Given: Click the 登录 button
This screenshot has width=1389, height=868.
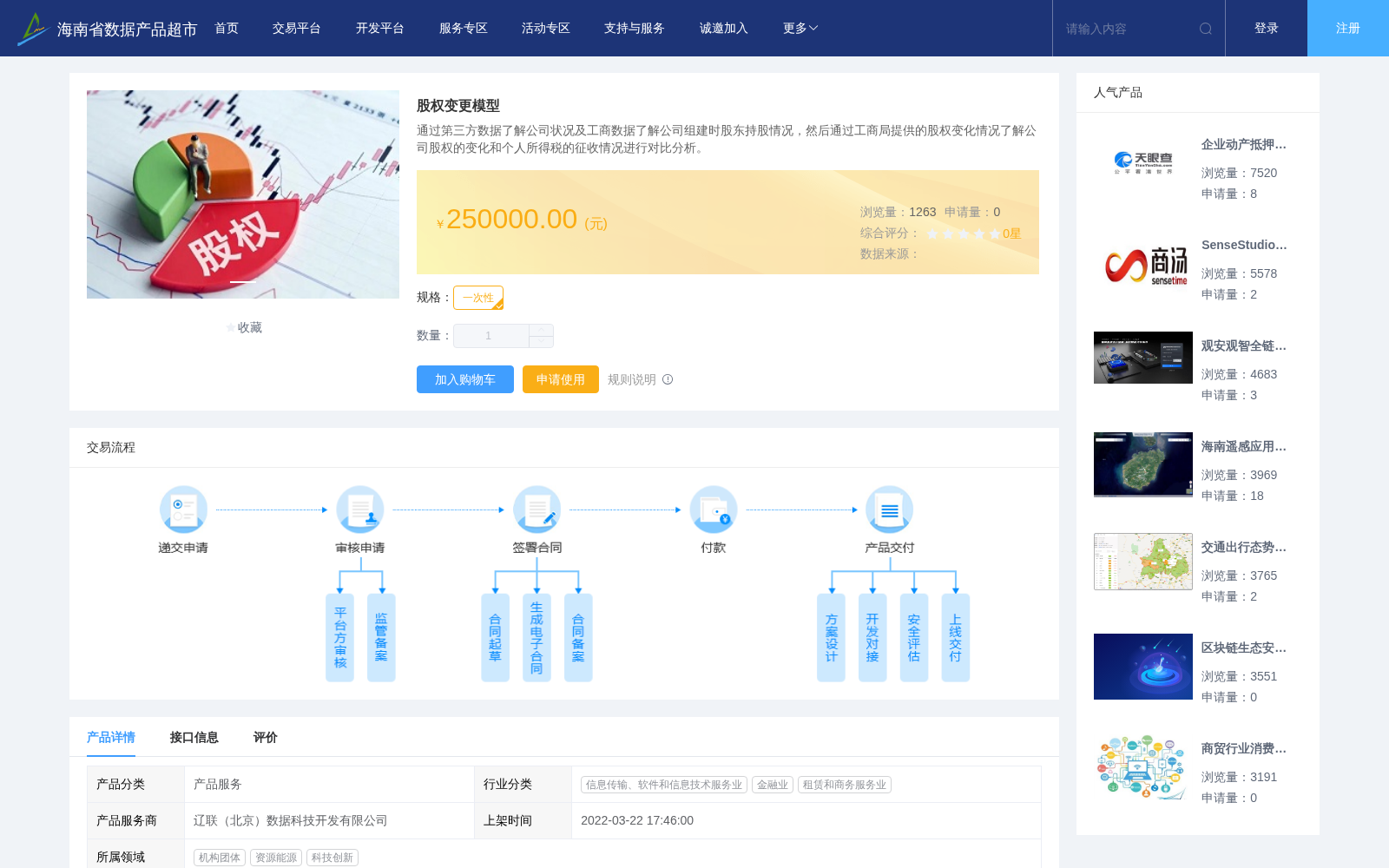Looking at the screenshot, I should pos(1267,29).
